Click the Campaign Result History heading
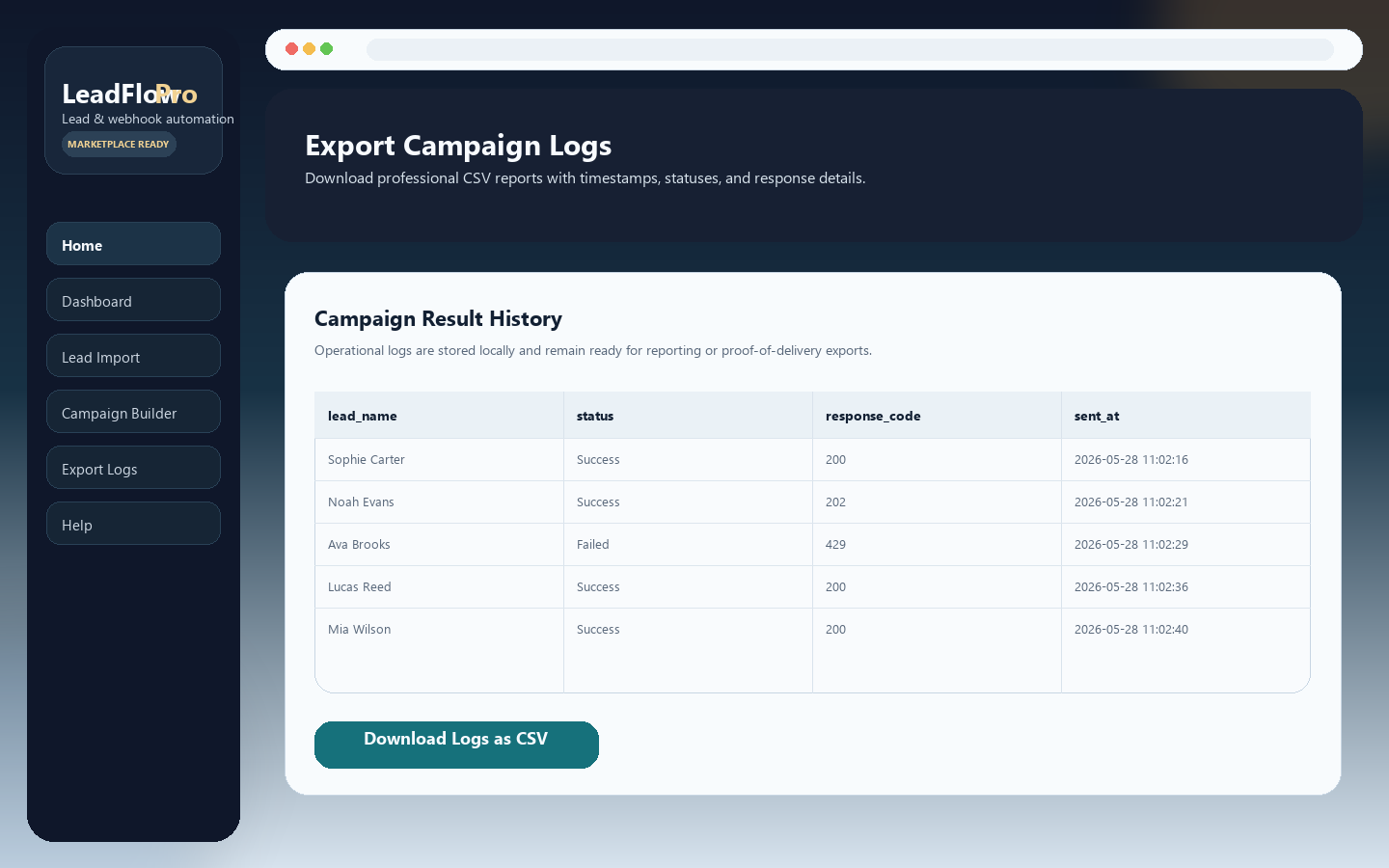 438,319
